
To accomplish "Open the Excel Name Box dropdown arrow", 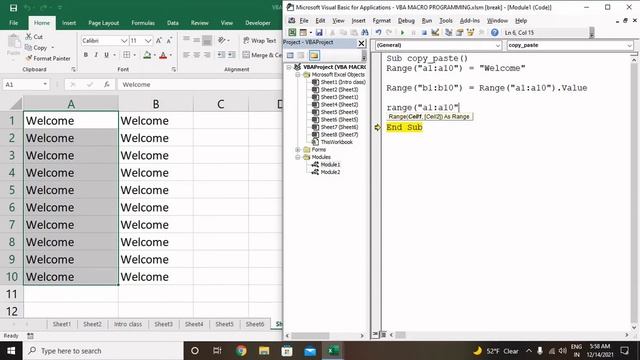I will (x=45, y=84).
